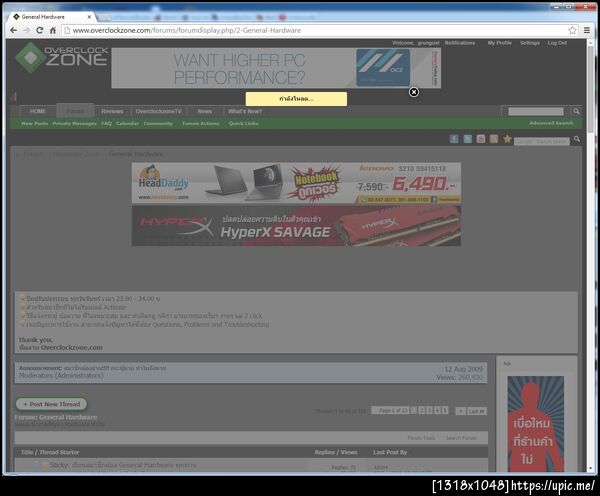Open the Settings link
The height and width of the screenshot is (496, 600).
pos(530,43)
